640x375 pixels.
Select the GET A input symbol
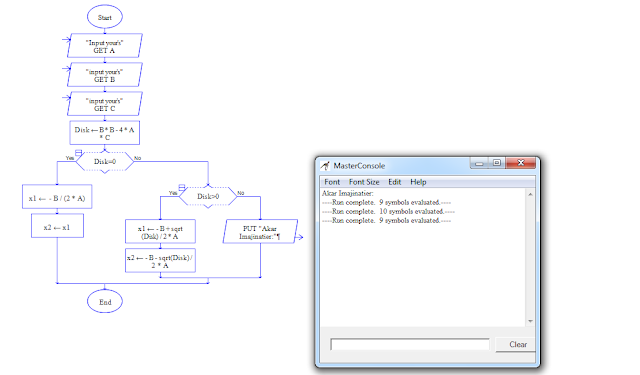[105, 46]
